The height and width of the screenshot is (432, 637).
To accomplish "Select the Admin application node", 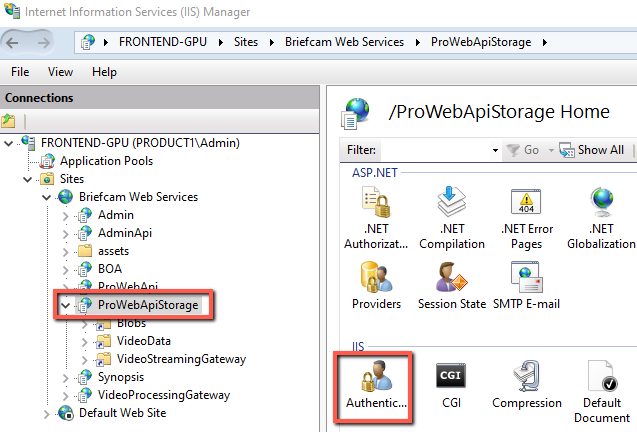I will click(115, 215).
